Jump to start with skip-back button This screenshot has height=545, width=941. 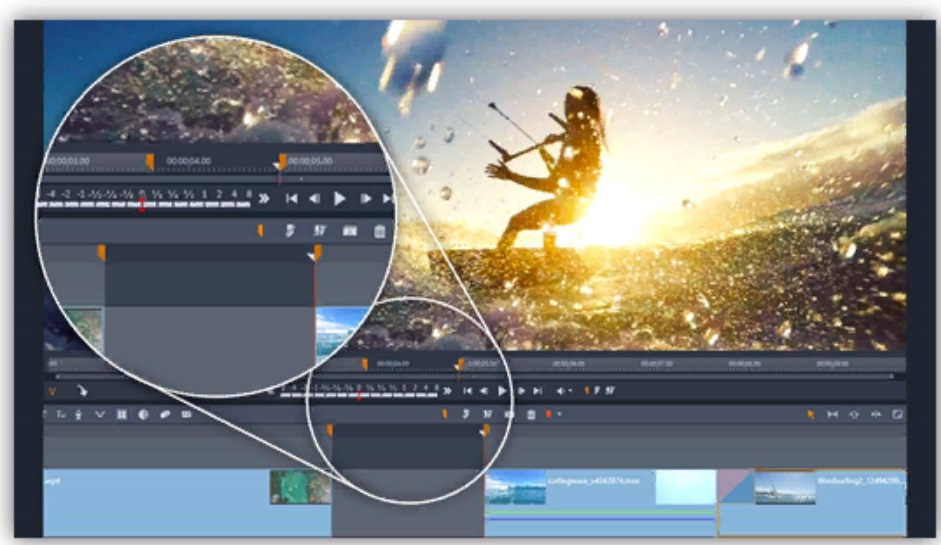(467, 391)
